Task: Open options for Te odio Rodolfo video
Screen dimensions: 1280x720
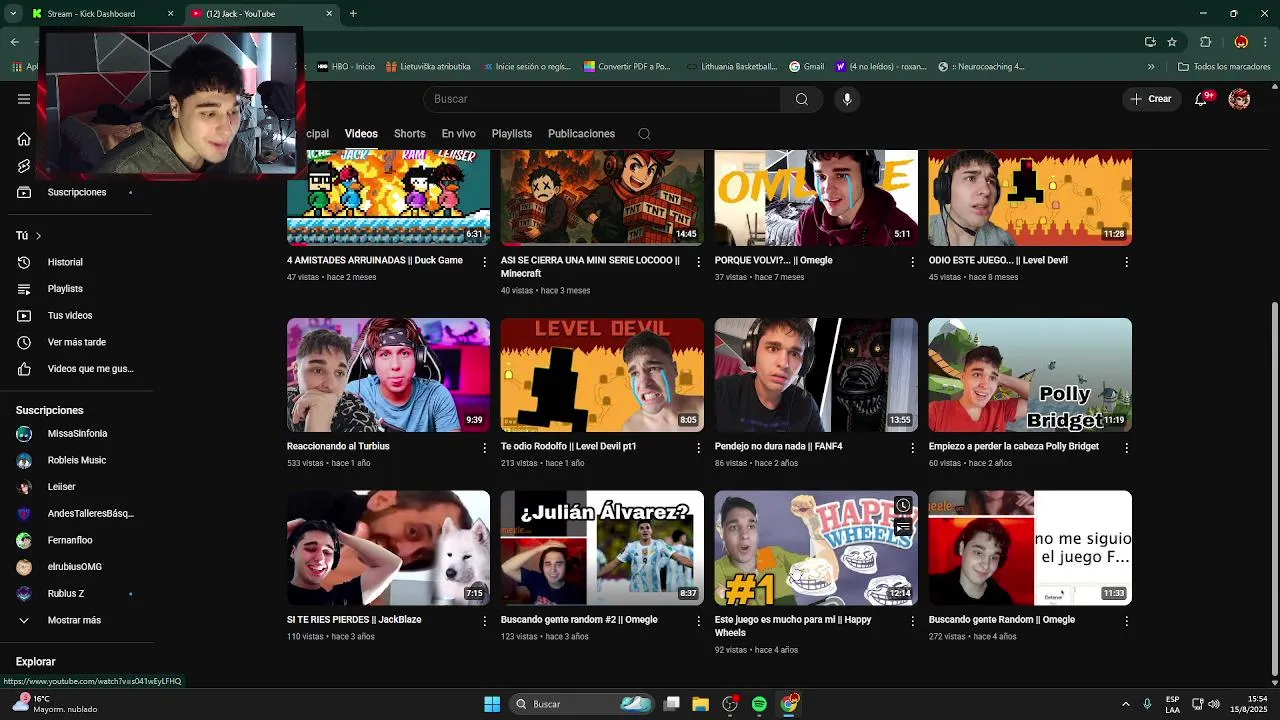Action: (x=699, y=448)
